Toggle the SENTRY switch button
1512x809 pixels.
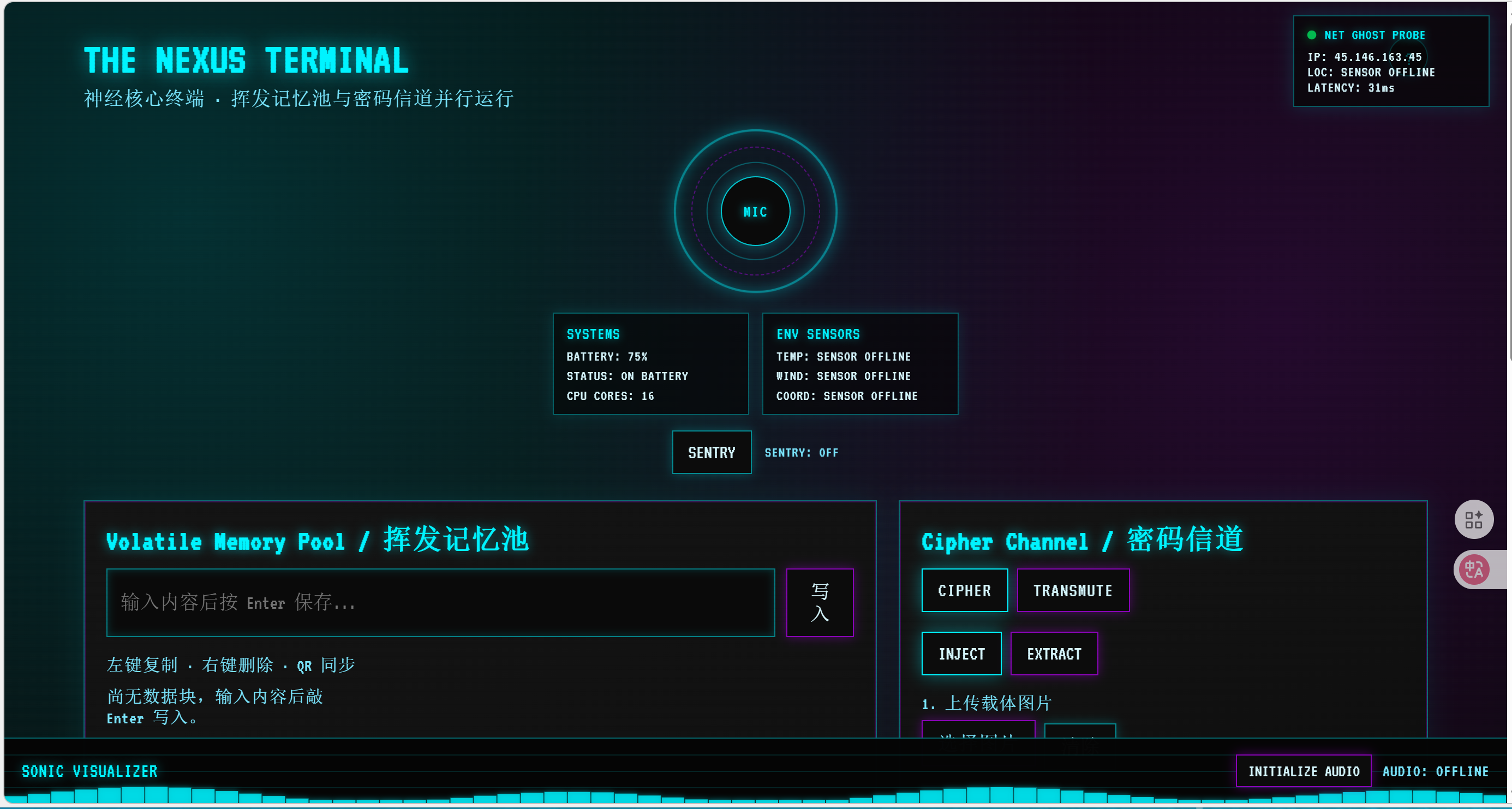pyautogui.click(x=712, y=452)
